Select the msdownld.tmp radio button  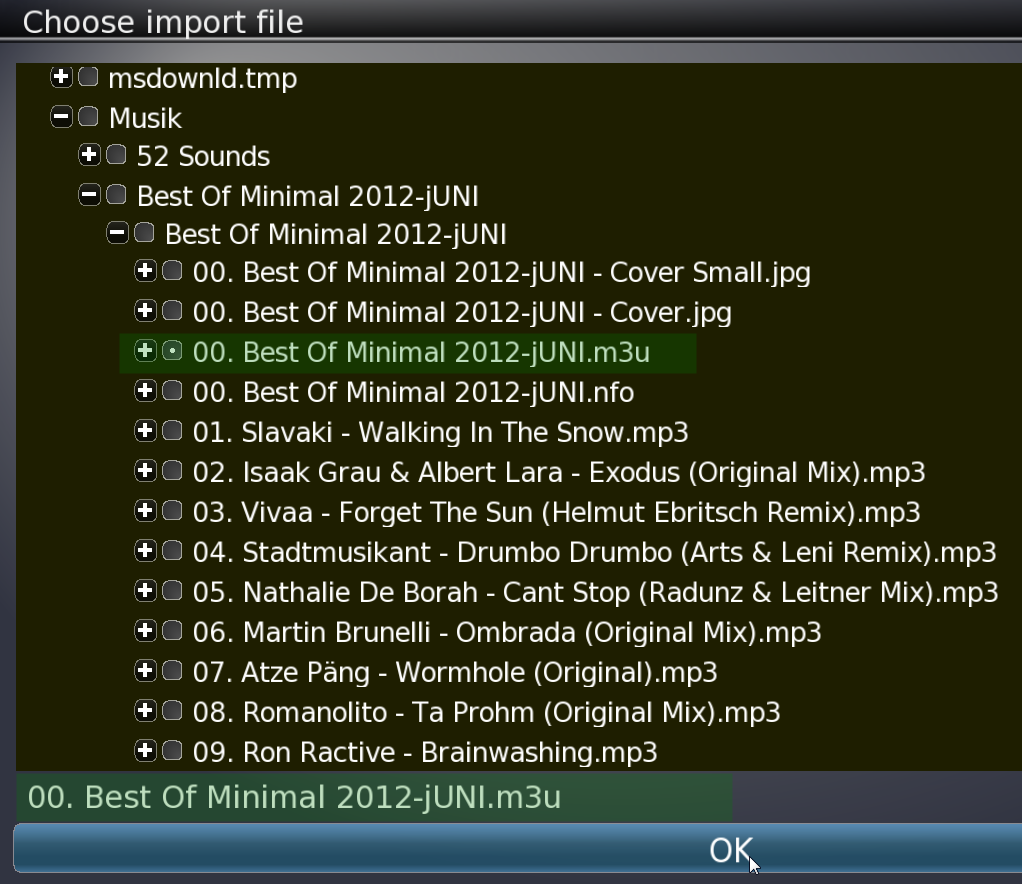(x=88, y=77)
